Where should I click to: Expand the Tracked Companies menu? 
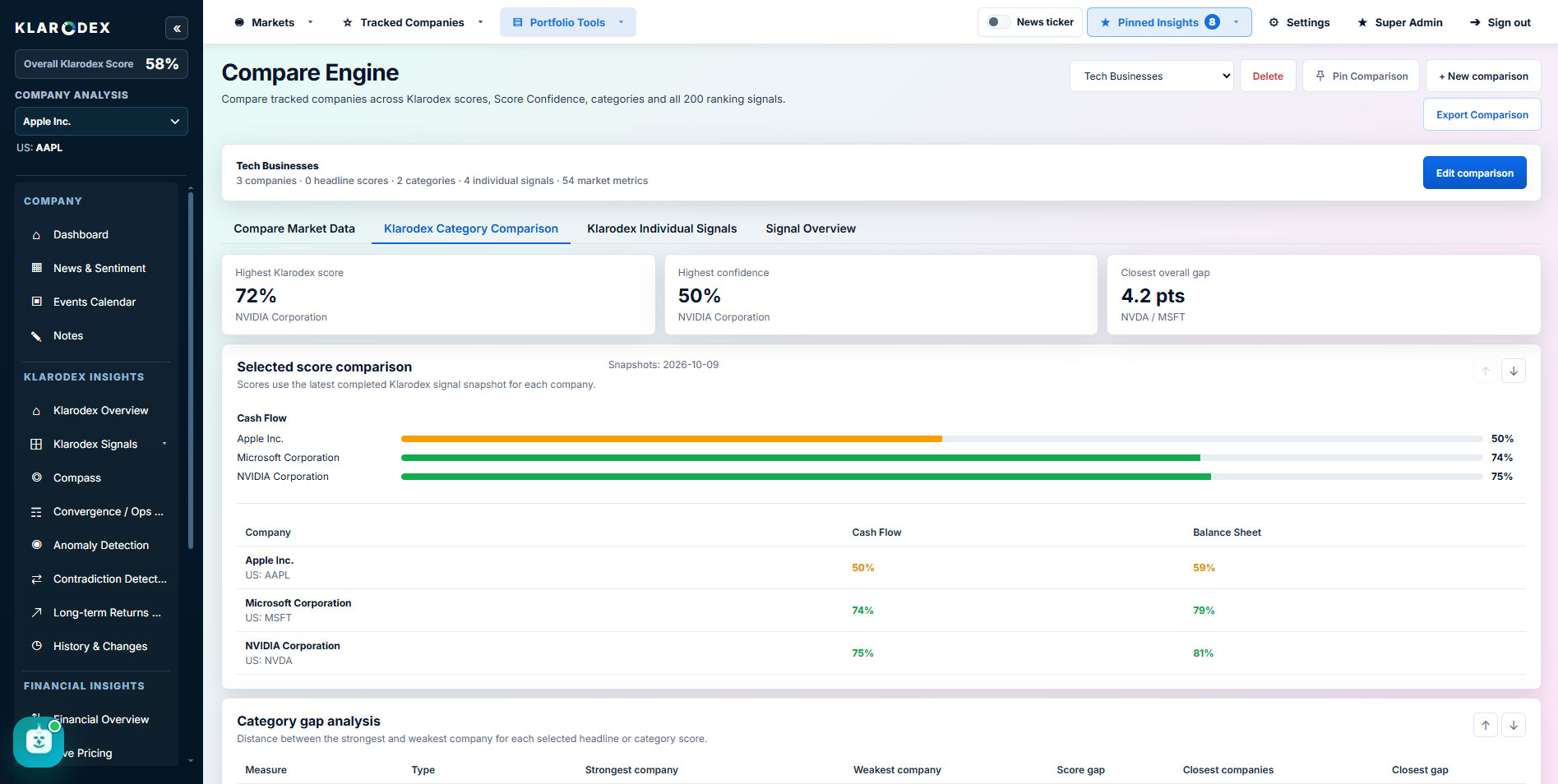point(413,22)
